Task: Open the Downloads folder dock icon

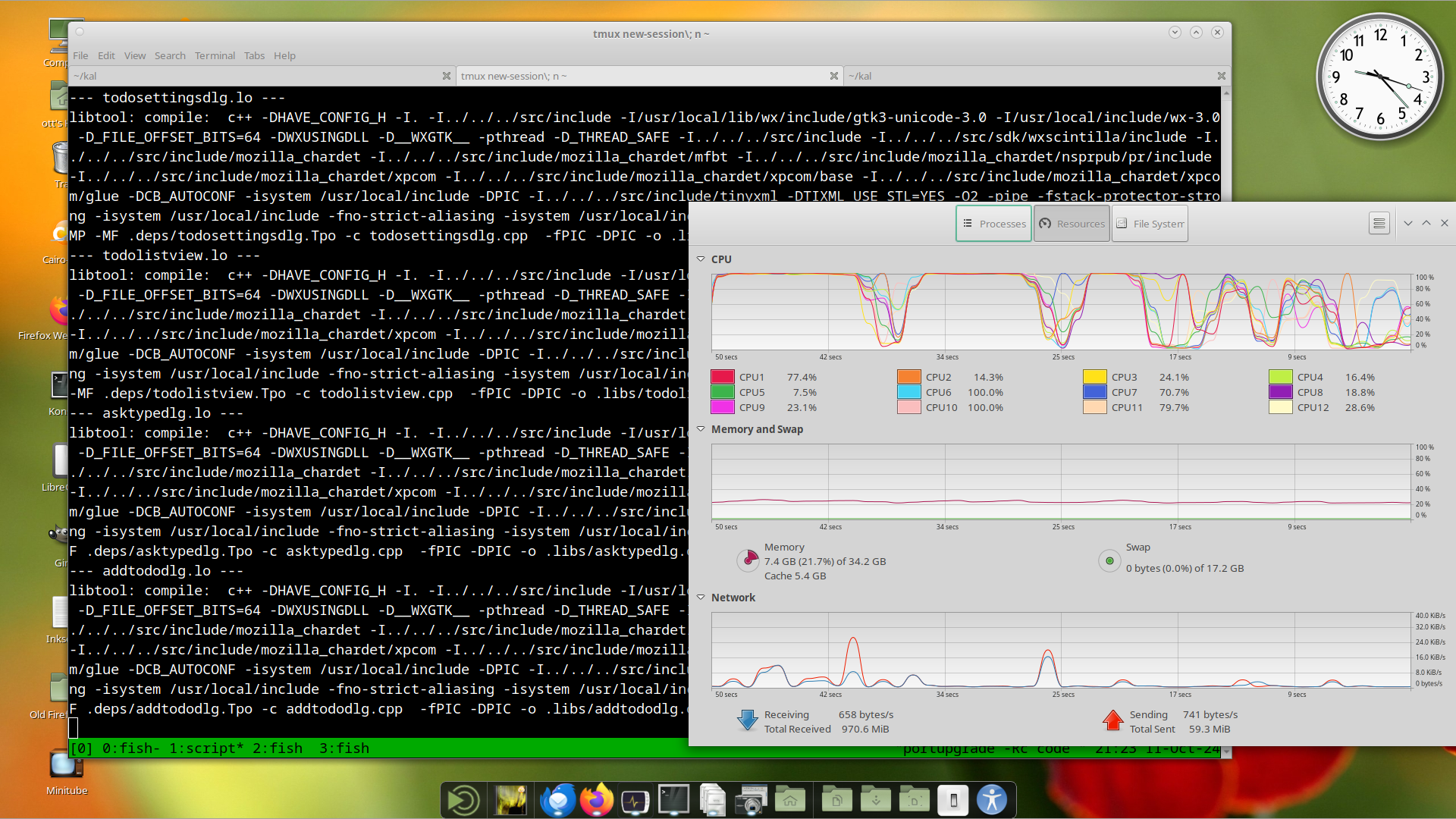Action: [875, 800]
